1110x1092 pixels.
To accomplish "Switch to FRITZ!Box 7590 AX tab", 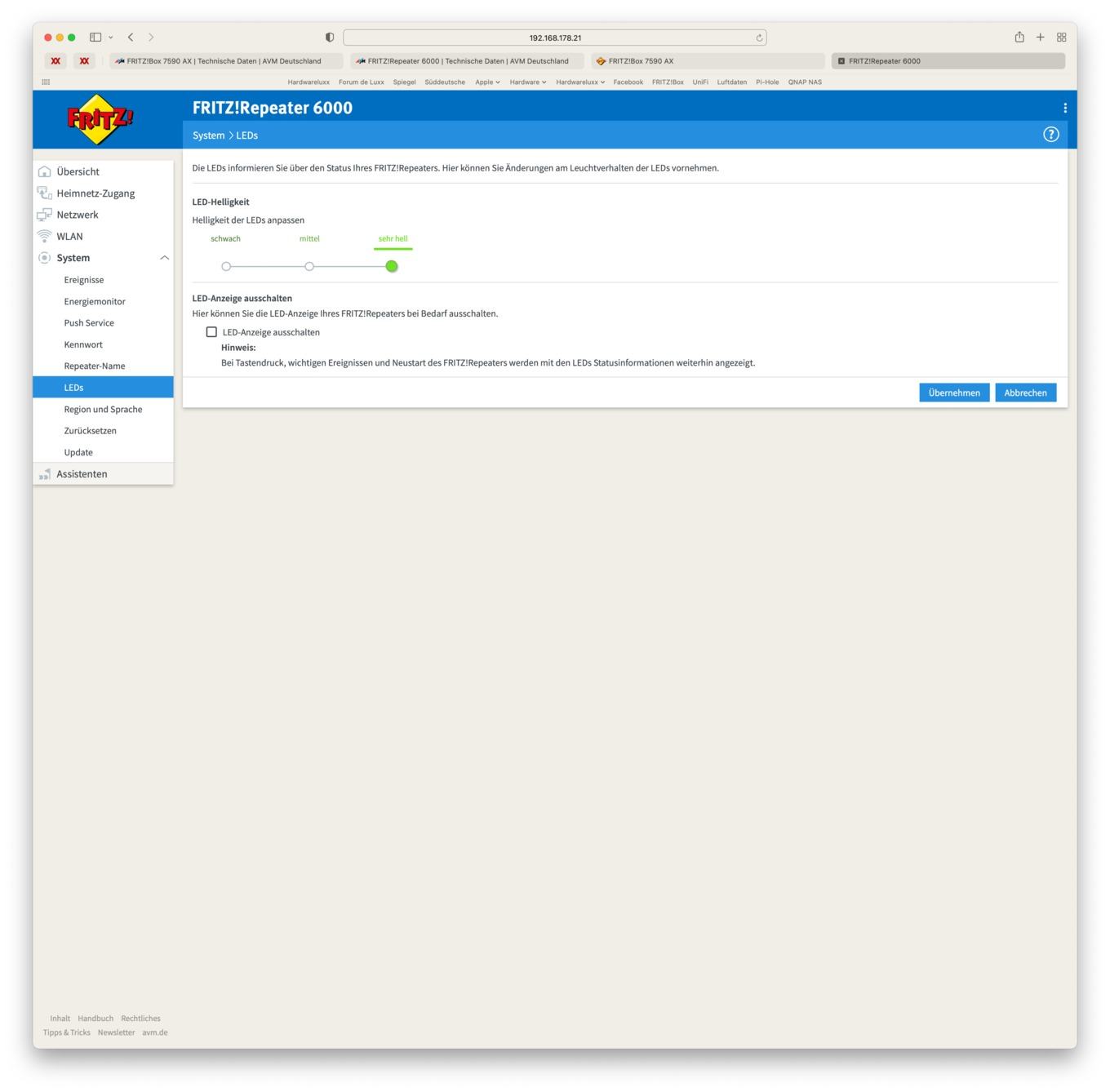I will point(708,61).
